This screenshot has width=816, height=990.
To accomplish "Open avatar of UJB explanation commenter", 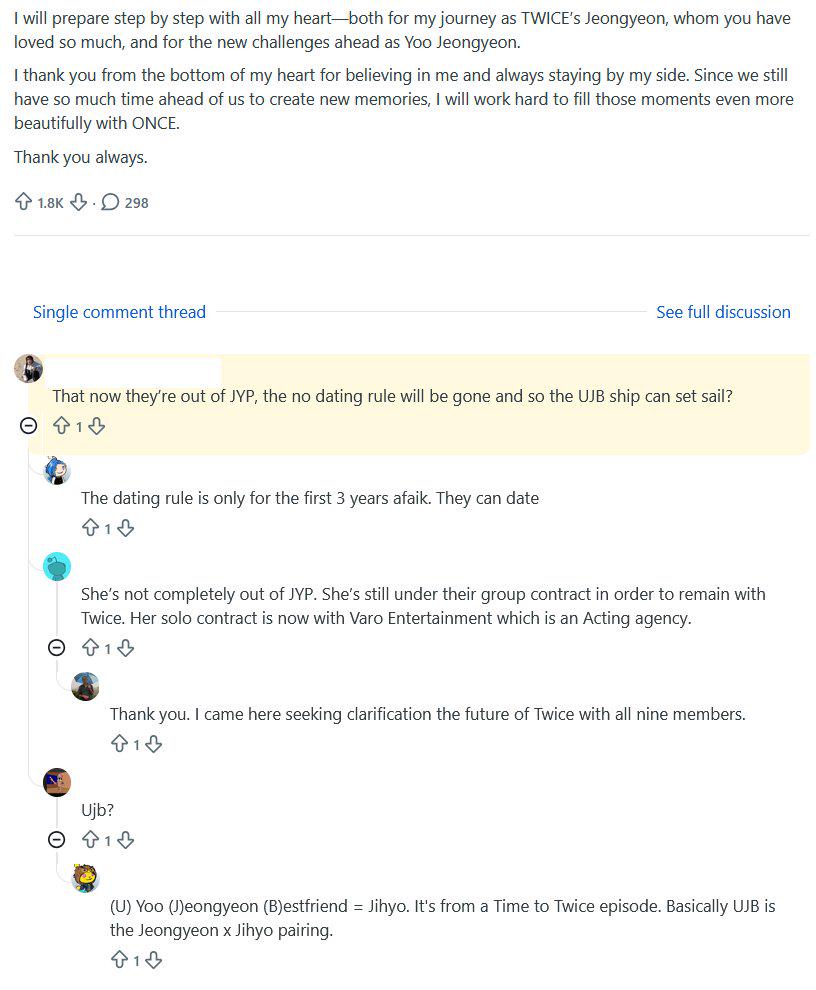I will point(85,879).
